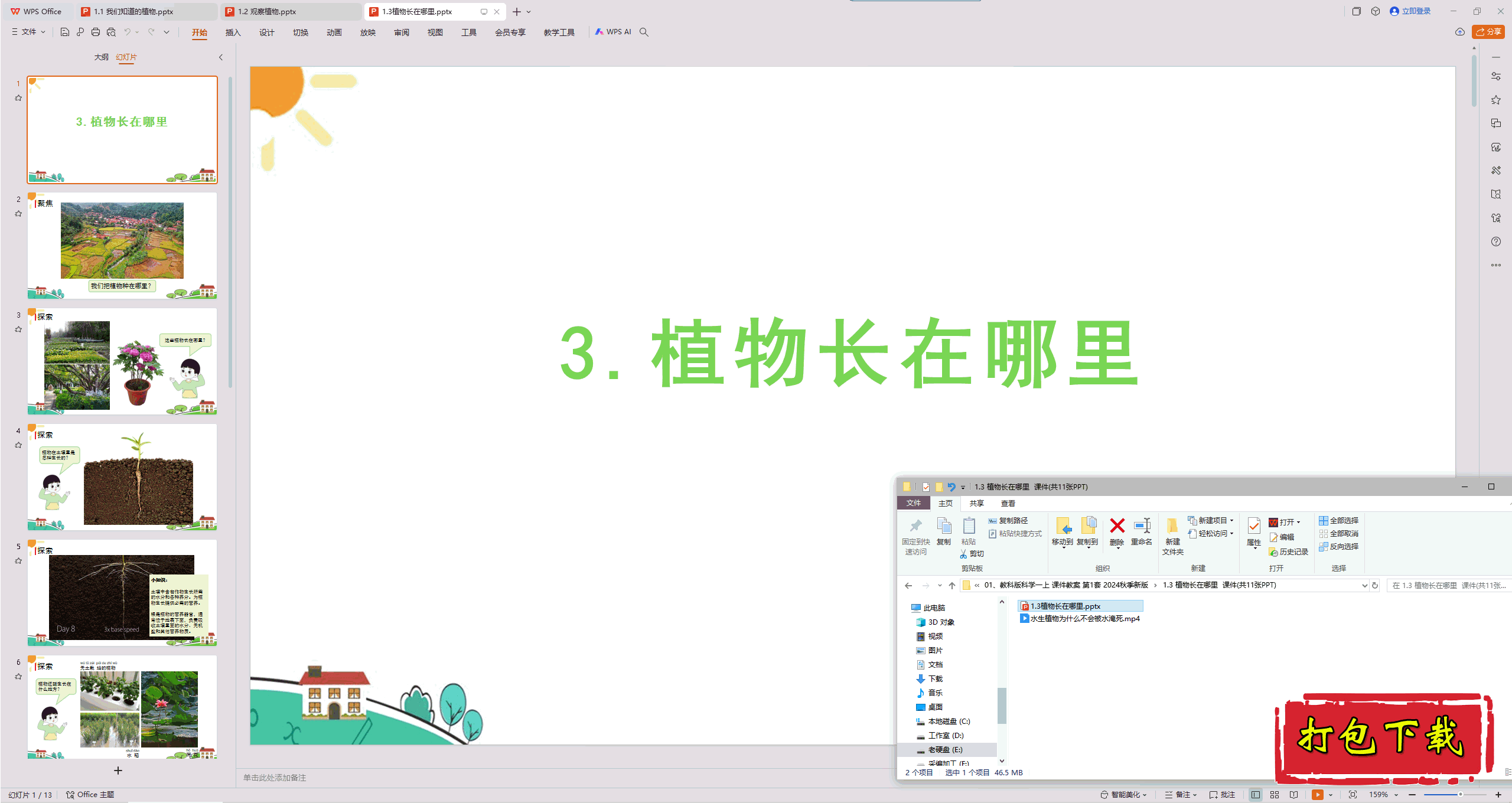Click the zoom slider handle
The width and height of the screenshot is (1512, 803).
point(1460,795)
